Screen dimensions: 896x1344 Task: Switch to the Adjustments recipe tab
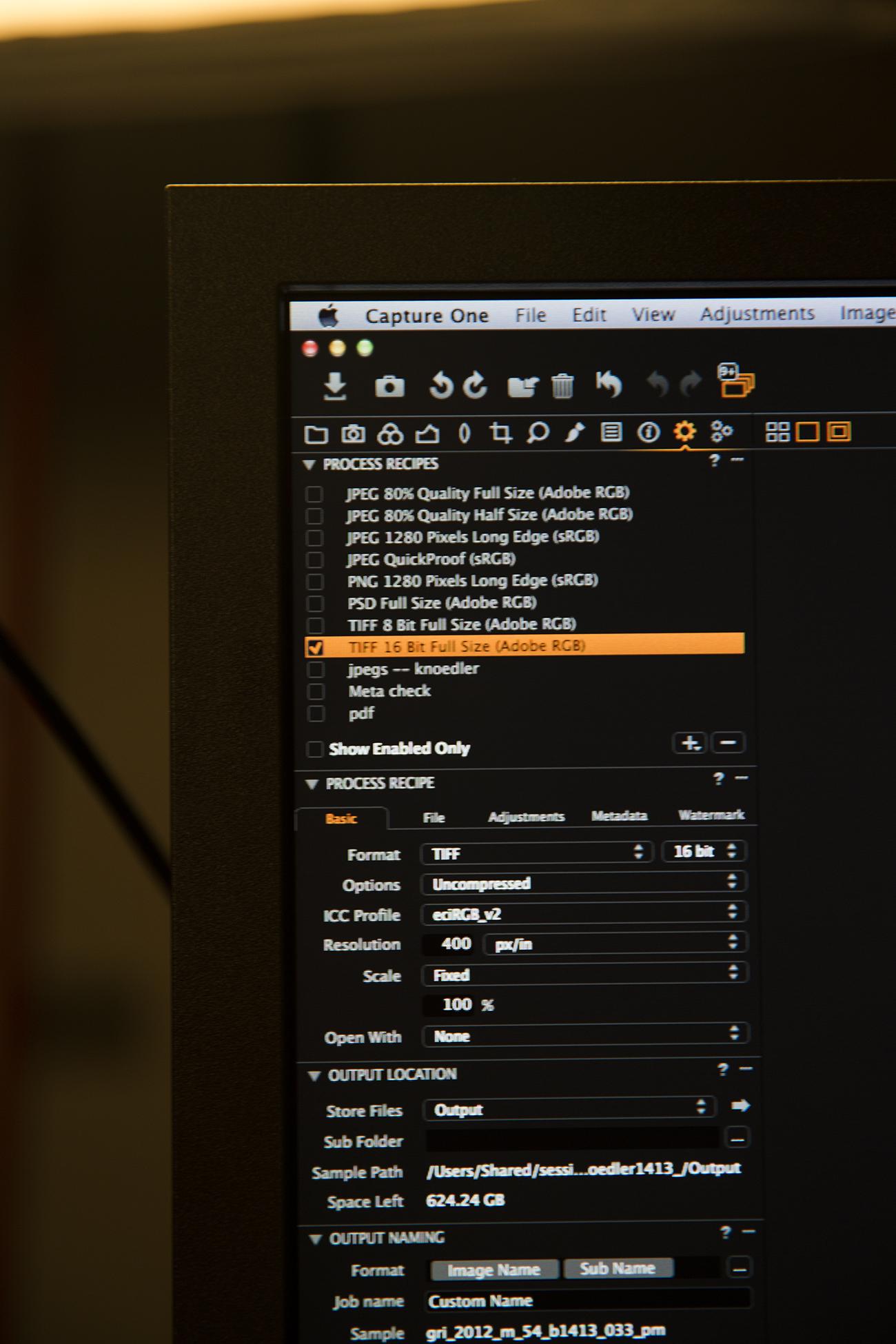tap(526, 817)
